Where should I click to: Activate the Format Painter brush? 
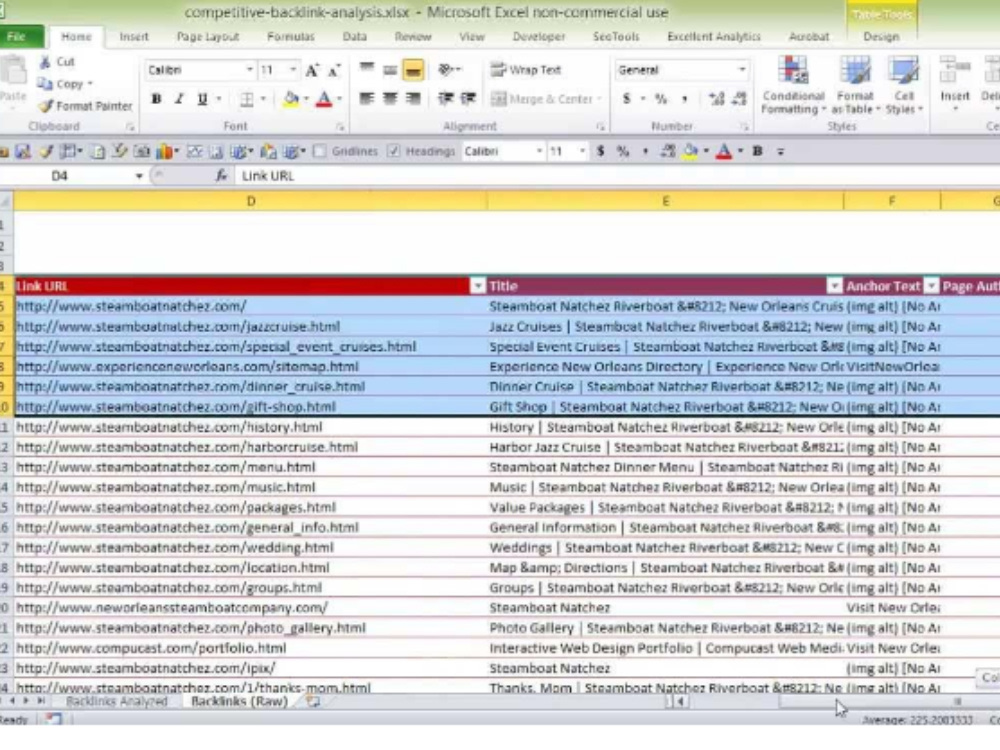pyautogui.click(x=45, y=106)
